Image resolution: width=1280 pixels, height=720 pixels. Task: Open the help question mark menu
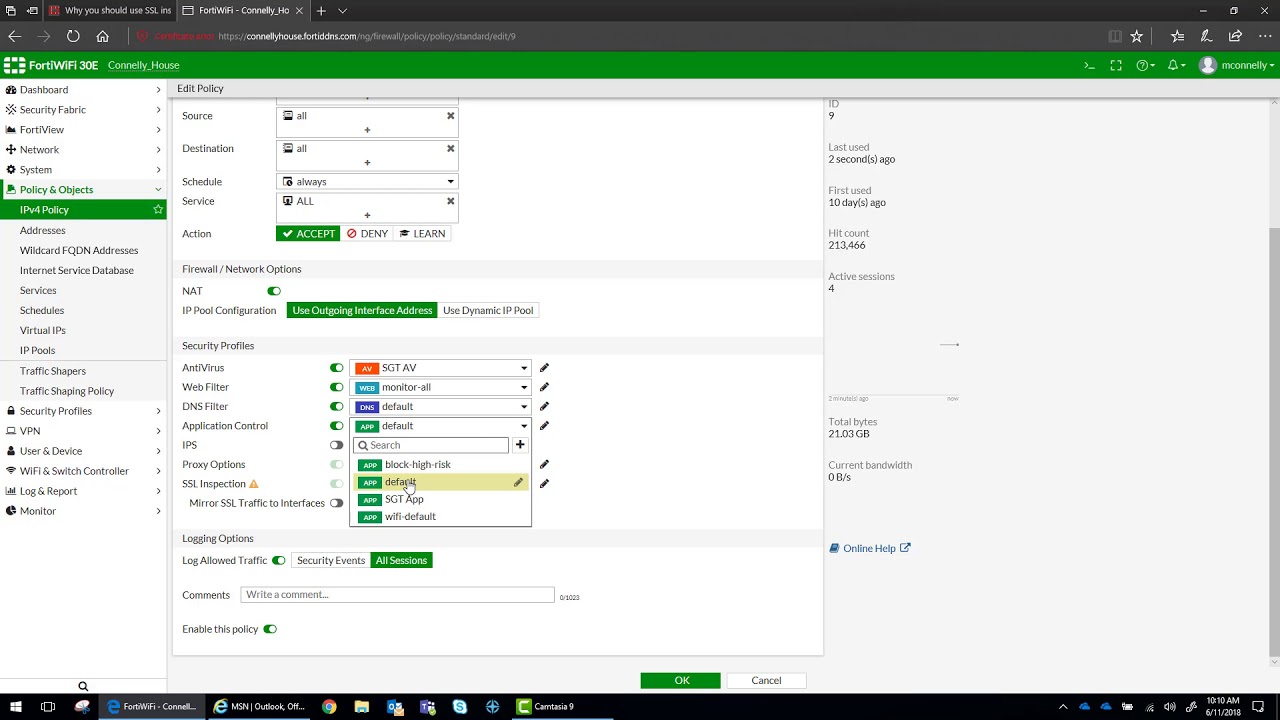(x=1146, y=65)
